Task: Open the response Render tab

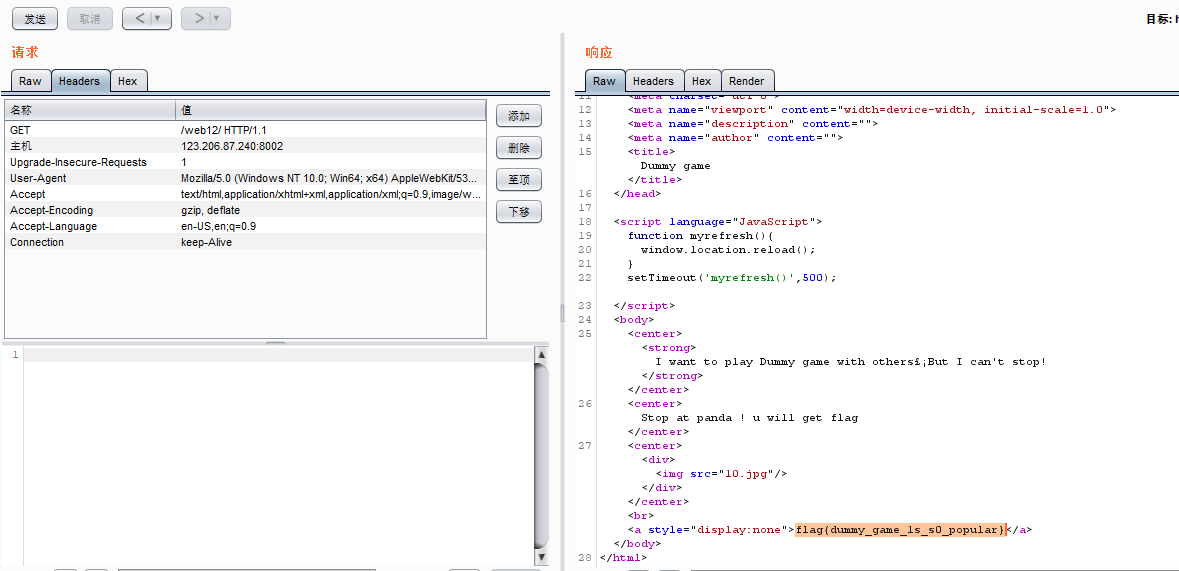Action: pyautogui.click(x=747, y=81)
